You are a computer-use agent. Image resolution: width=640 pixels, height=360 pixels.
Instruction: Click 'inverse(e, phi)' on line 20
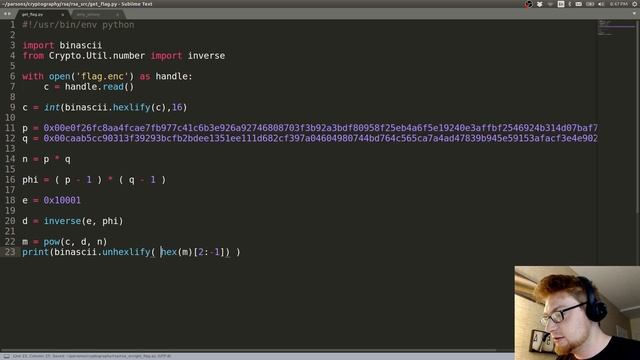(83, 221)
